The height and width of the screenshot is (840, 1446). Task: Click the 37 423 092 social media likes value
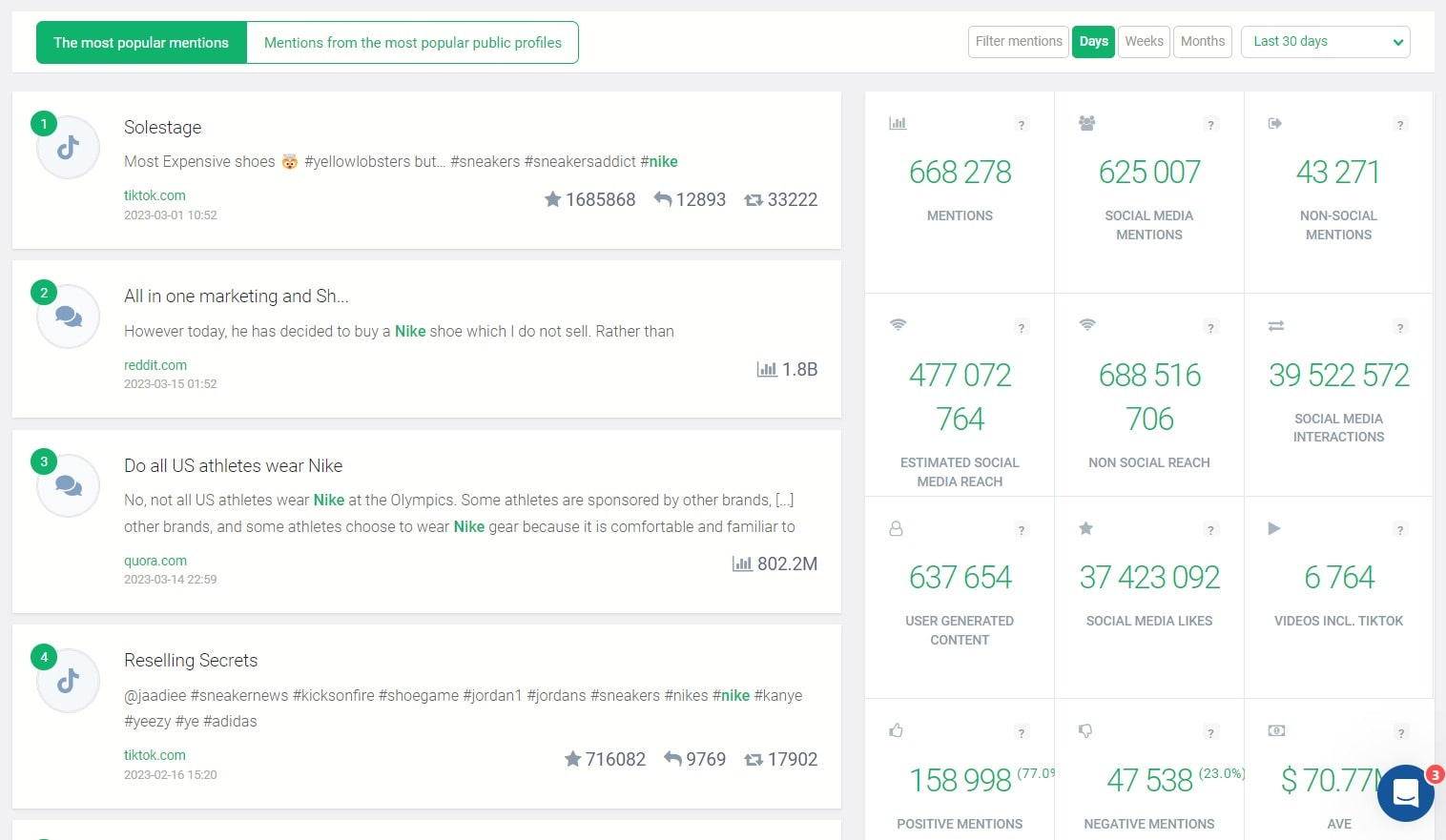(1149, 578)
